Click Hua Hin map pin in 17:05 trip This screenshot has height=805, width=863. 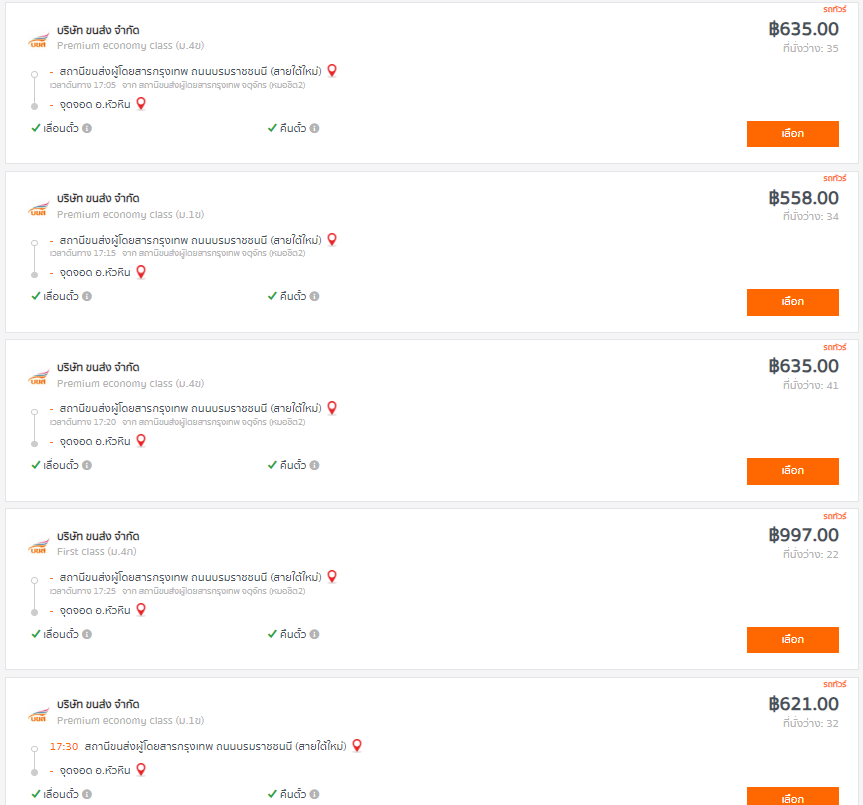[x=141, y=103]
